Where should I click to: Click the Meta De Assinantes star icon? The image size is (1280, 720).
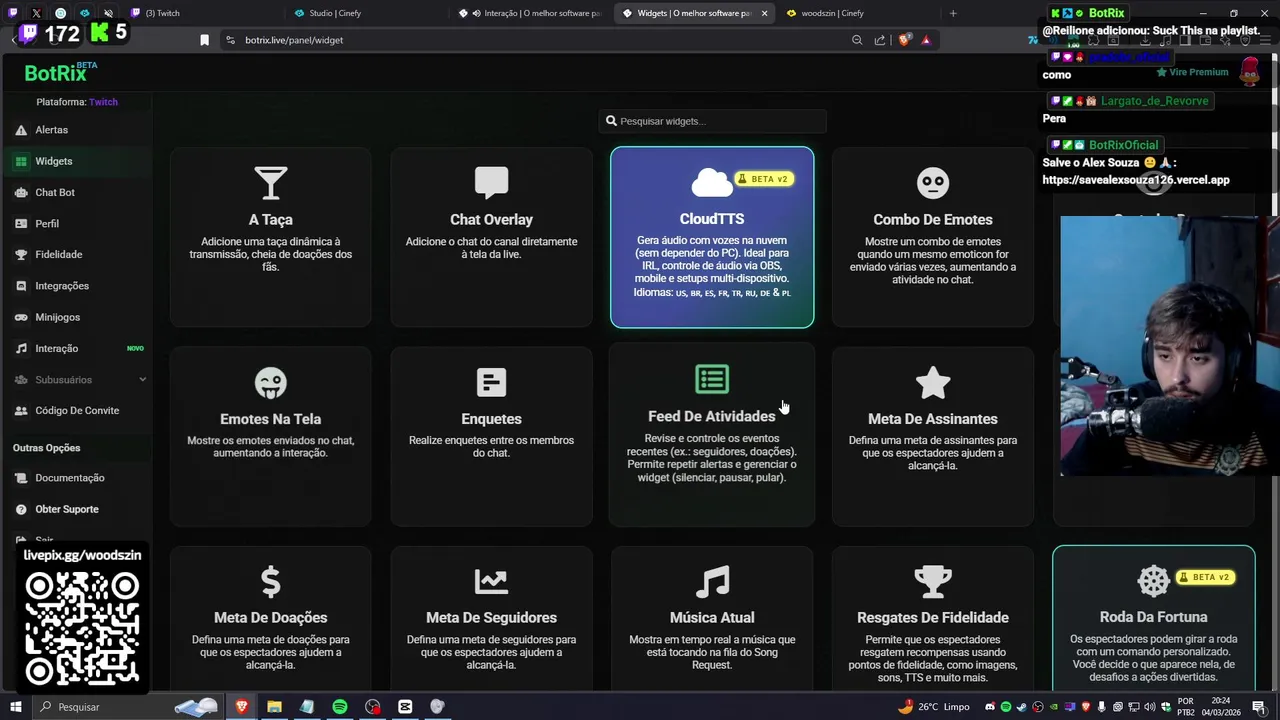(933, 383)
